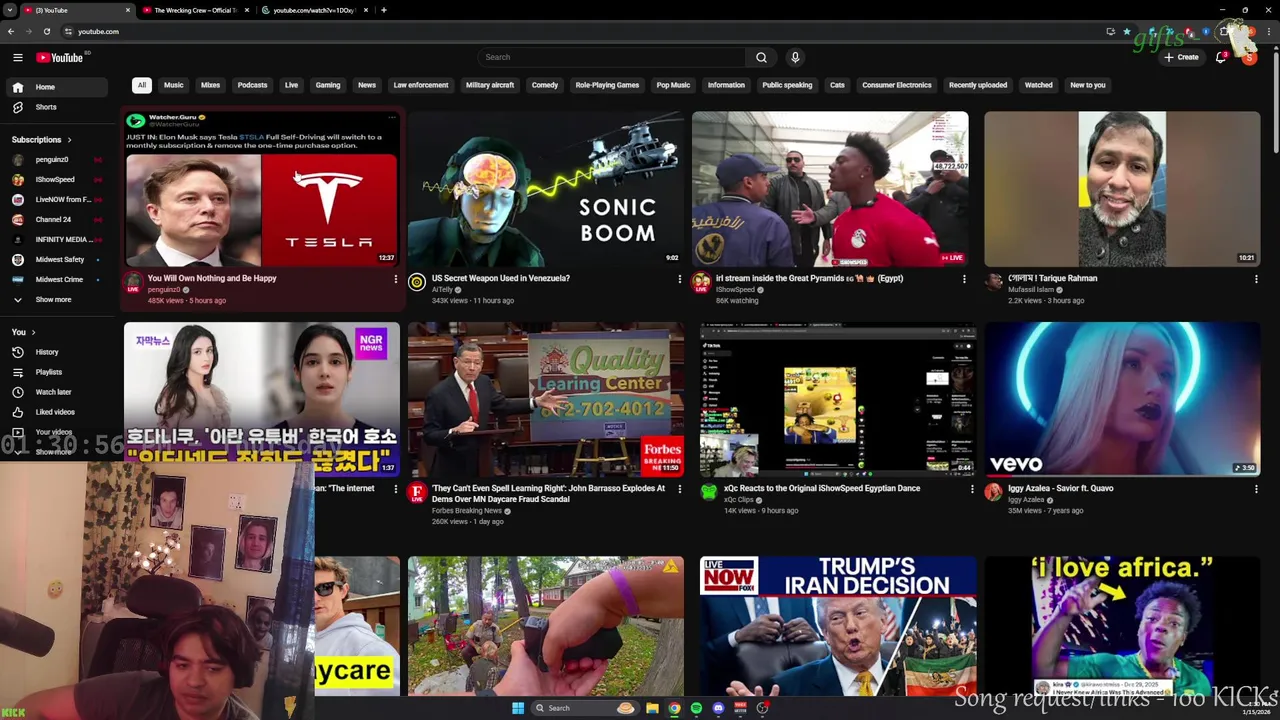Open options for 'You Will Own Nothing and Be Happy'
This screenshot has height=720, width=1280.
395,279
